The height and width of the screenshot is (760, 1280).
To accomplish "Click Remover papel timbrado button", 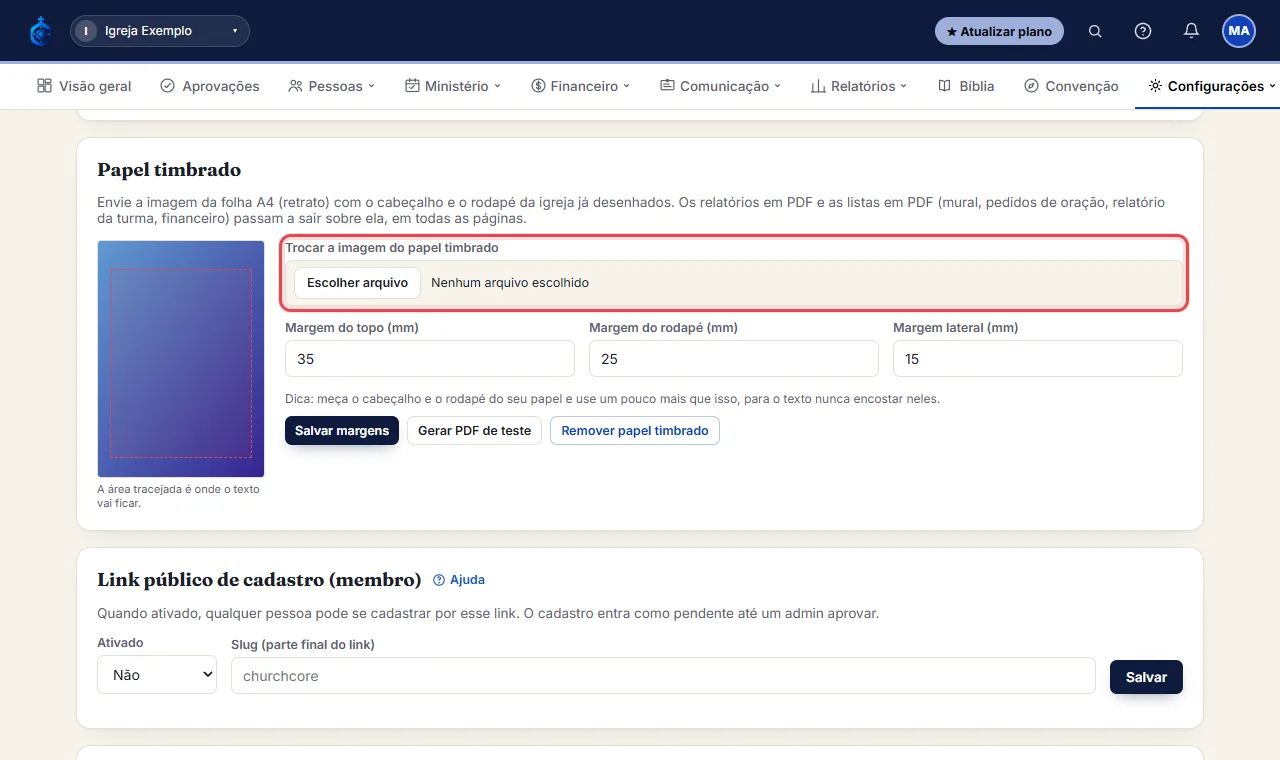I will [x=635, y=431].
